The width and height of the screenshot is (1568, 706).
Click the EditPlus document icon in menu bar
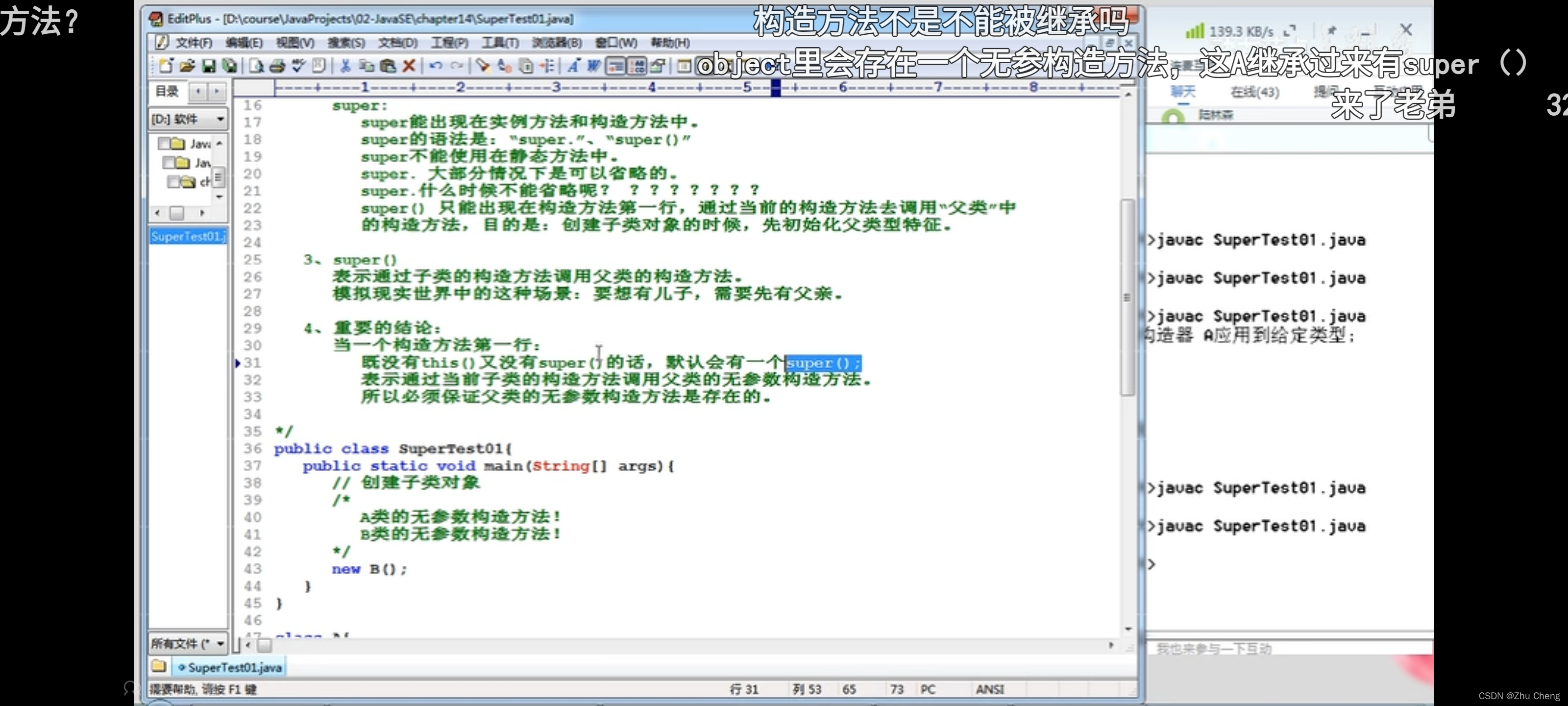[x=161, y=42]
